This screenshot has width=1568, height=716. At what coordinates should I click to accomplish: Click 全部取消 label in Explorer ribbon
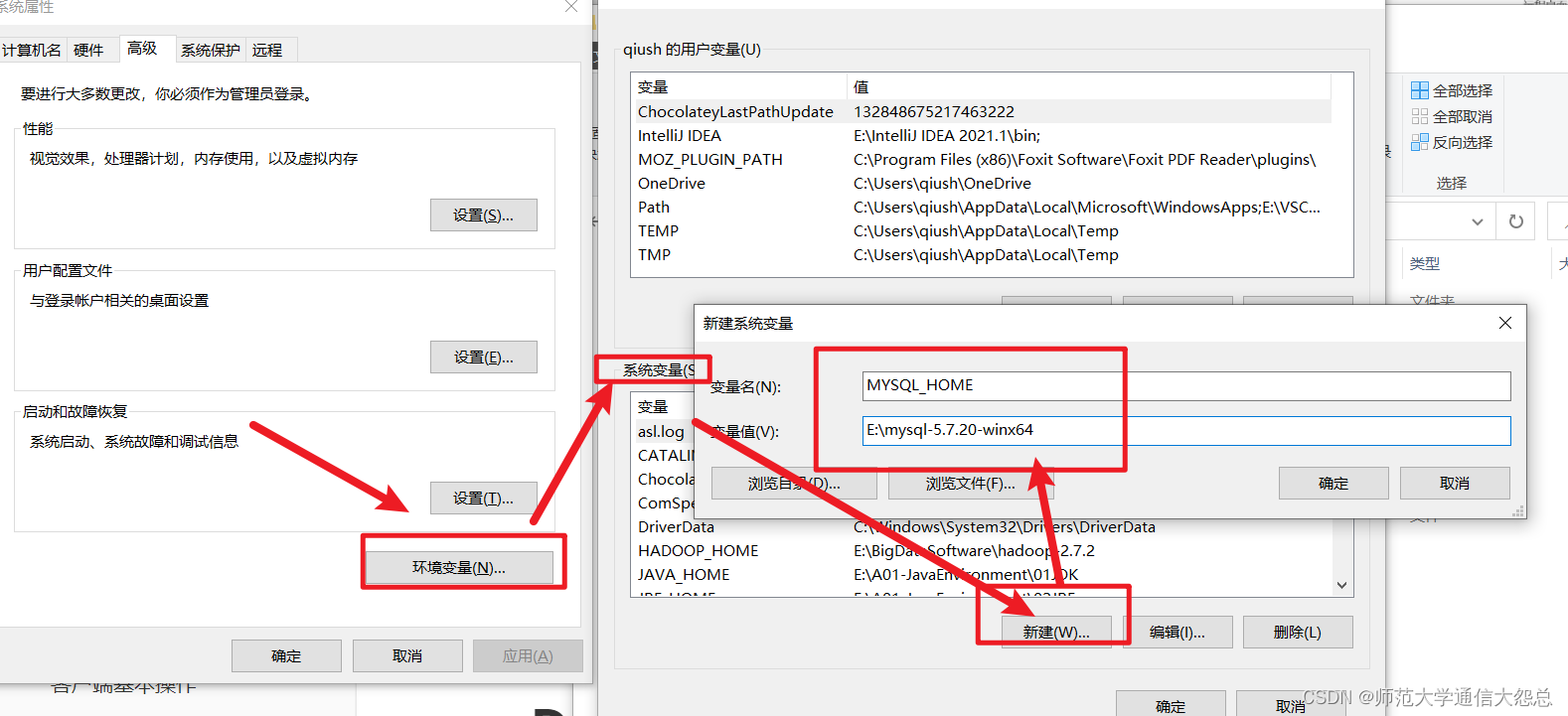point(1463,116)
